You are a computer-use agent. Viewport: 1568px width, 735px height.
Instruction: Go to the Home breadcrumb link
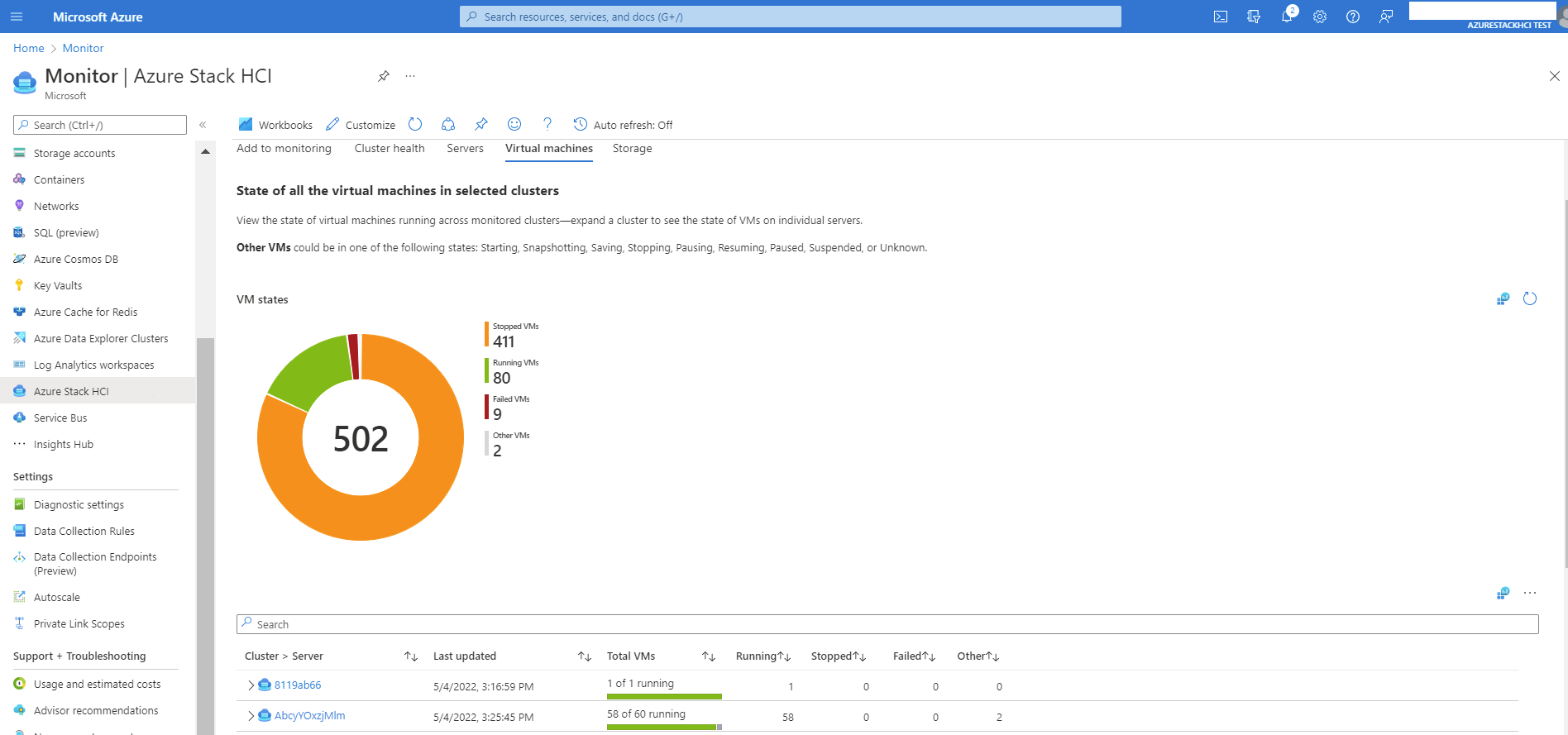click(x=29, y=48)
